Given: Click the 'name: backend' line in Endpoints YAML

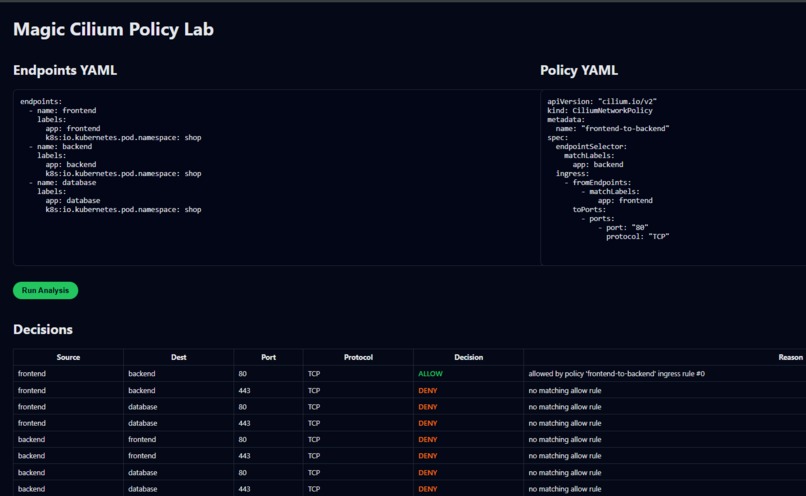Looking at the screenshot, I should 60,146.
